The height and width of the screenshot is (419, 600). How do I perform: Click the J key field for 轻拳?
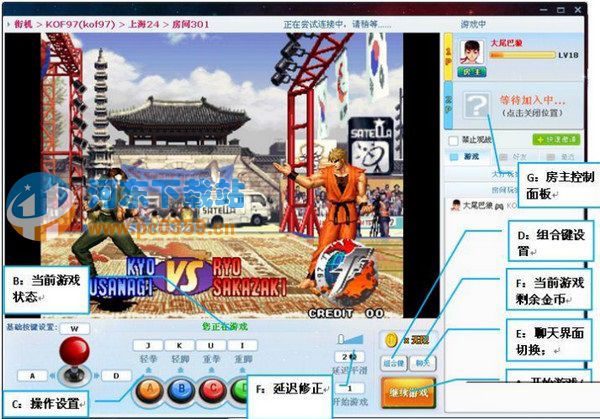(x=148, y=346)
